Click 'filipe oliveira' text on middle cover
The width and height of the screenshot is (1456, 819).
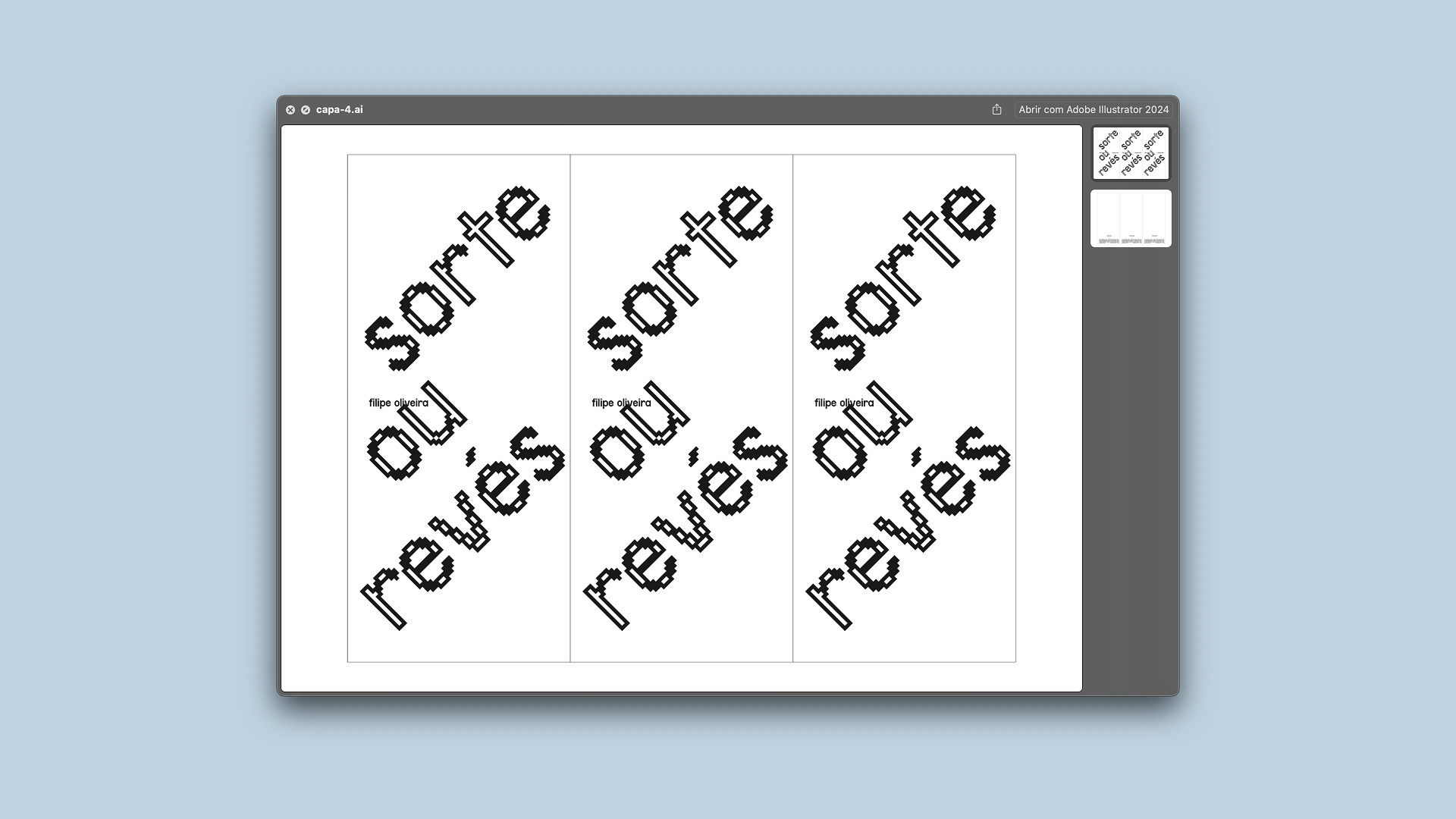tap(621, 403)
